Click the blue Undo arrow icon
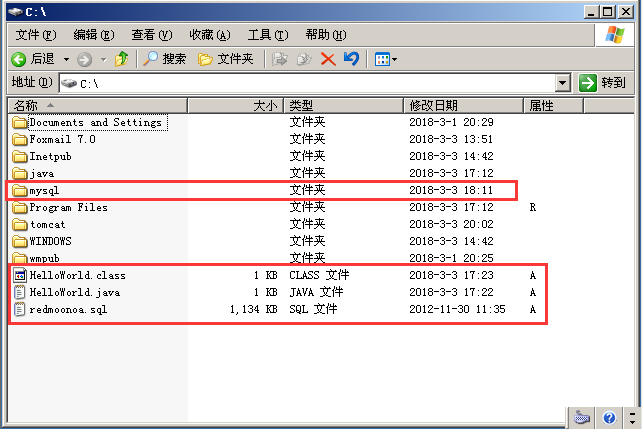Screen dimensions: 643x429 pyautogui.click(x=351, y=59)
